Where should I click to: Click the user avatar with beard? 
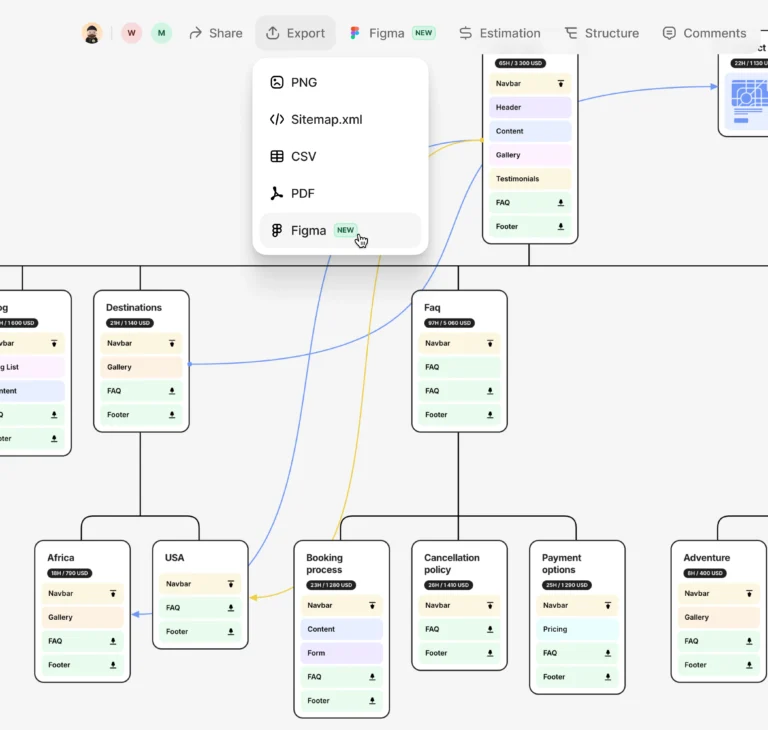(x=92, y=33)
